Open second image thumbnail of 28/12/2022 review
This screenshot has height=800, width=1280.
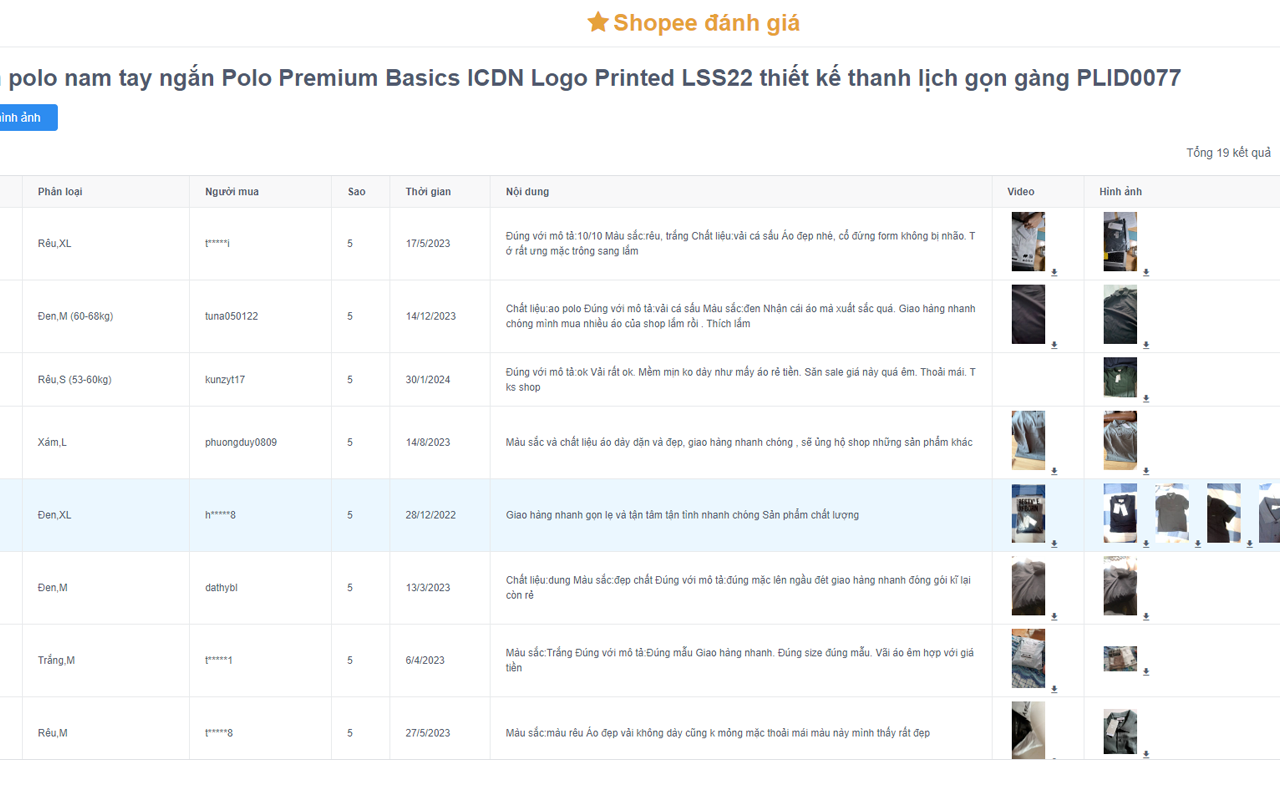(x=1172, y=514)
